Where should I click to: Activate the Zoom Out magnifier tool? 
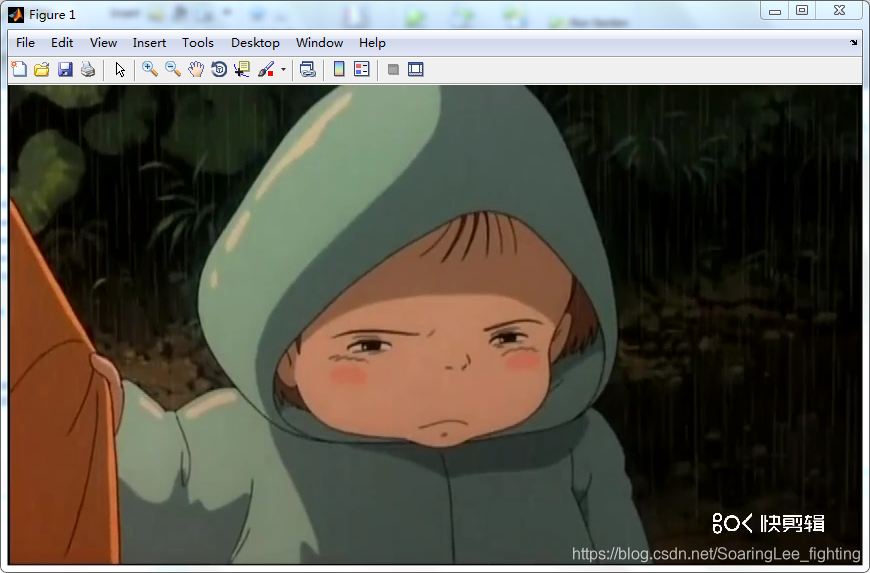click(173, 69)
